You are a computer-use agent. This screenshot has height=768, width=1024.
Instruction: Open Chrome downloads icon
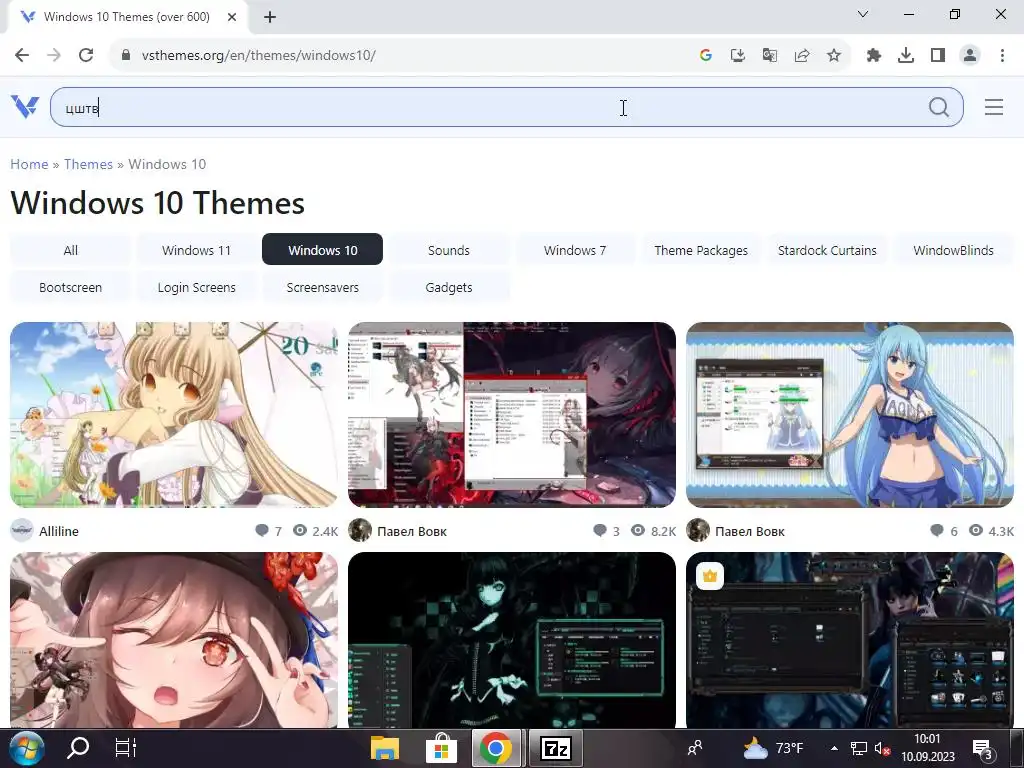click(905, 56)
